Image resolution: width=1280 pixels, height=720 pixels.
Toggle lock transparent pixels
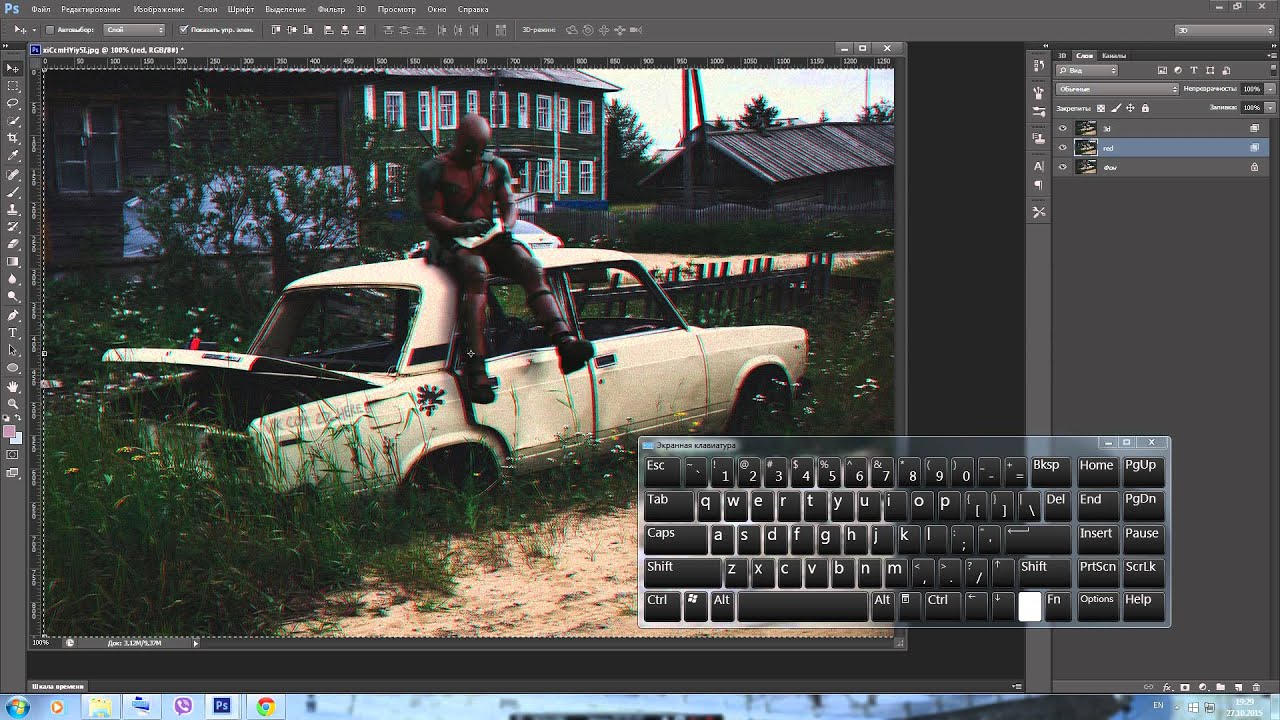point(1101,107)
